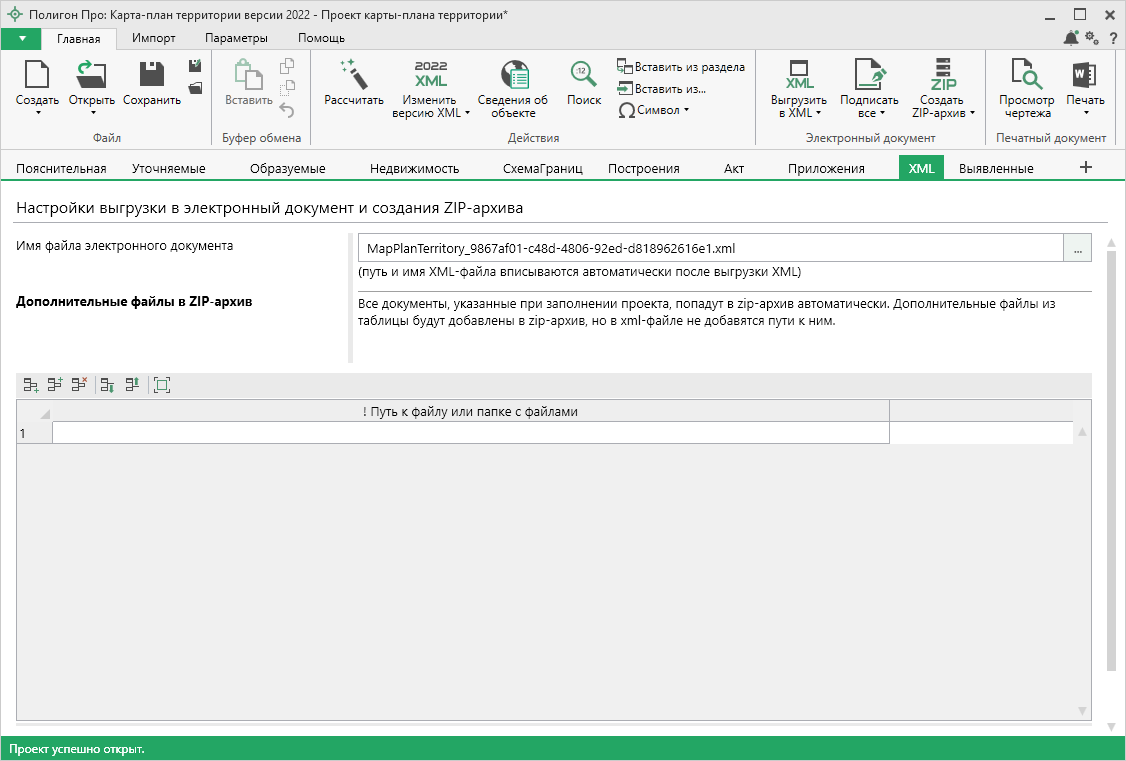The height and width of the screenshot is (761, 1126).
Task: Click the Сохранить floppy disk icon
Action: click(152, 75)
